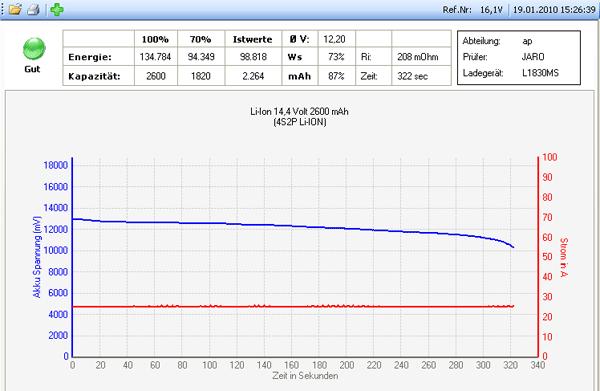Select measured energy 98.818
The height and width of the screenshot is (391, 600).
coord(253,57)
